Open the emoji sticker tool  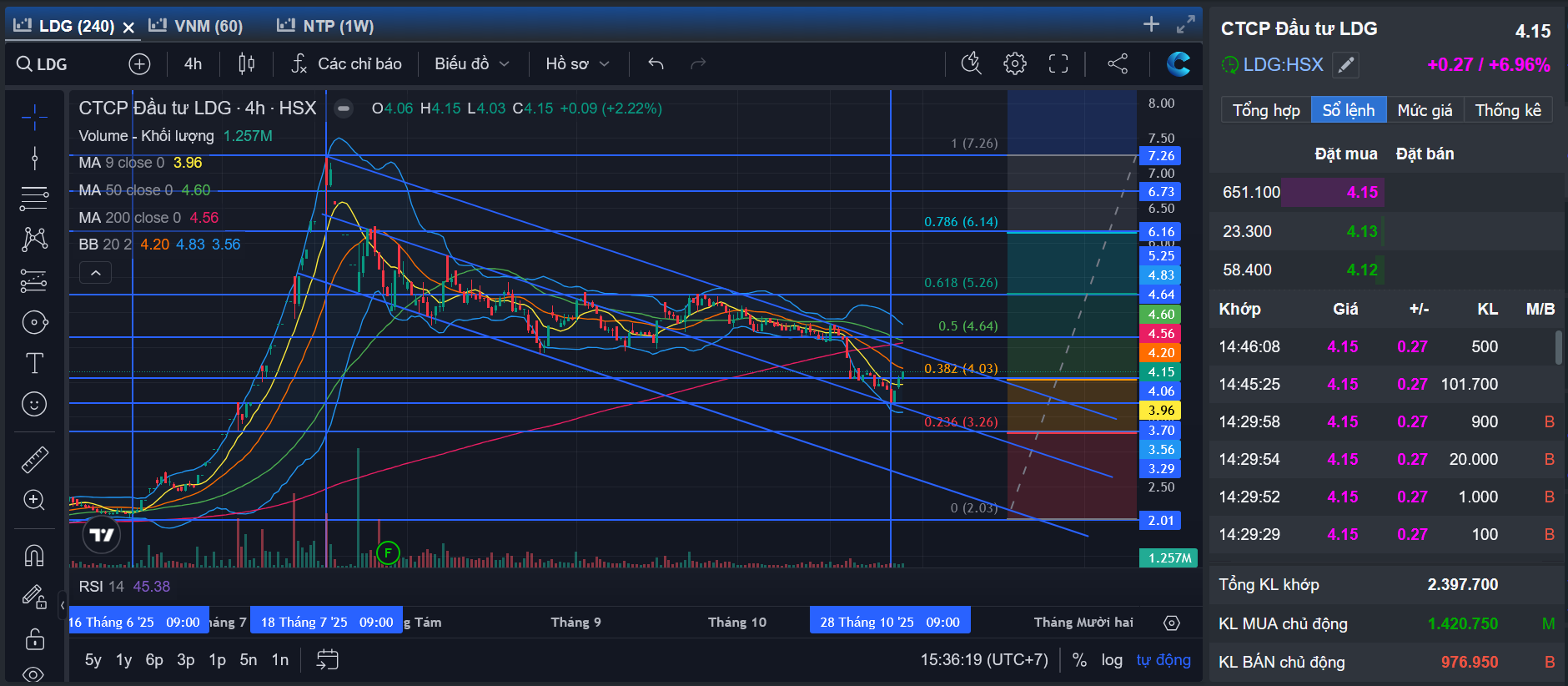34,404
